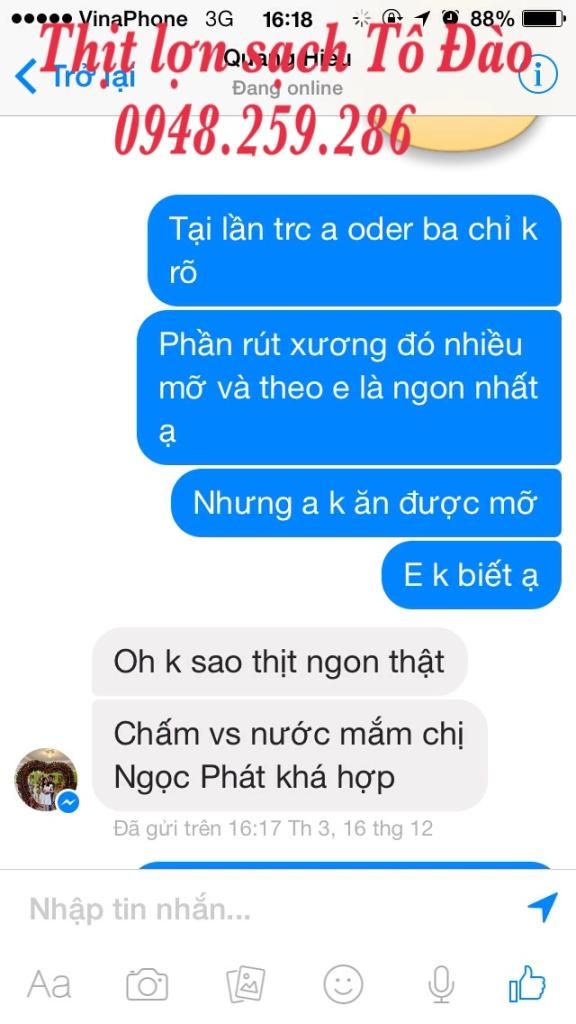This screenshot has width=576, height=1024.
Task: Tap the battery indicator in status bar
Action: point(543,18)
